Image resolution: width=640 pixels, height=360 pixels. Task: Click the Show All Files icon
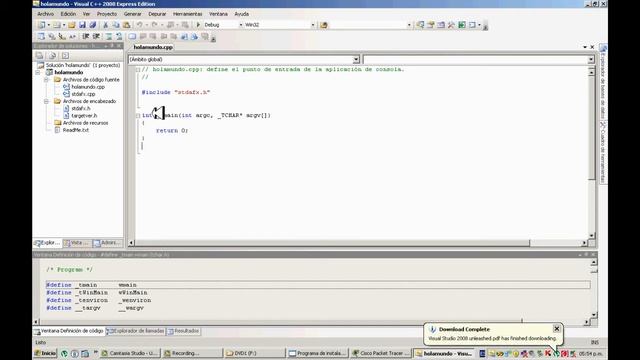click(x=52, y=56)
